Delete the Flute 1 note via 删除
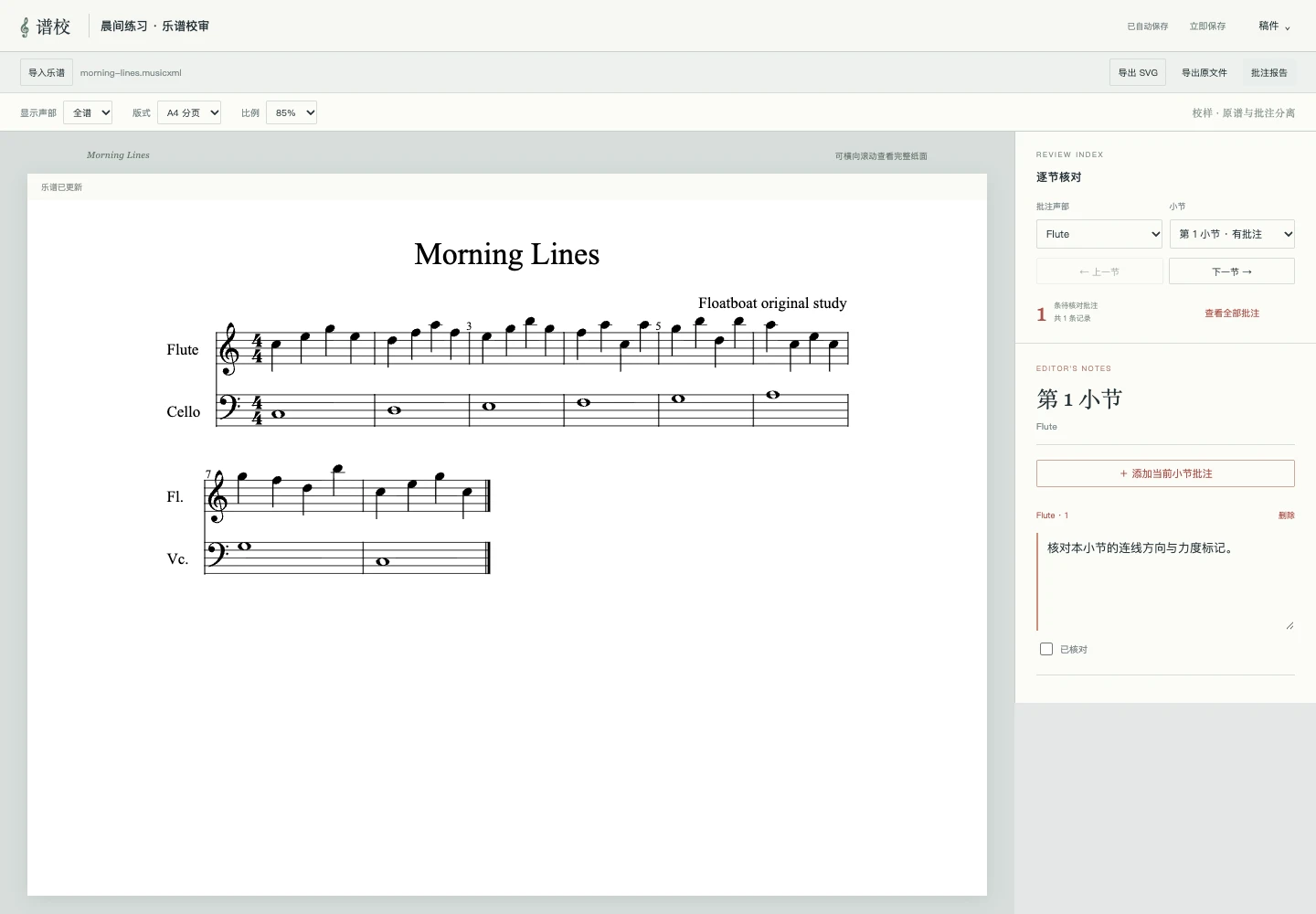The width and height of the screenshot is (1316, 914). coord(1287,515)
